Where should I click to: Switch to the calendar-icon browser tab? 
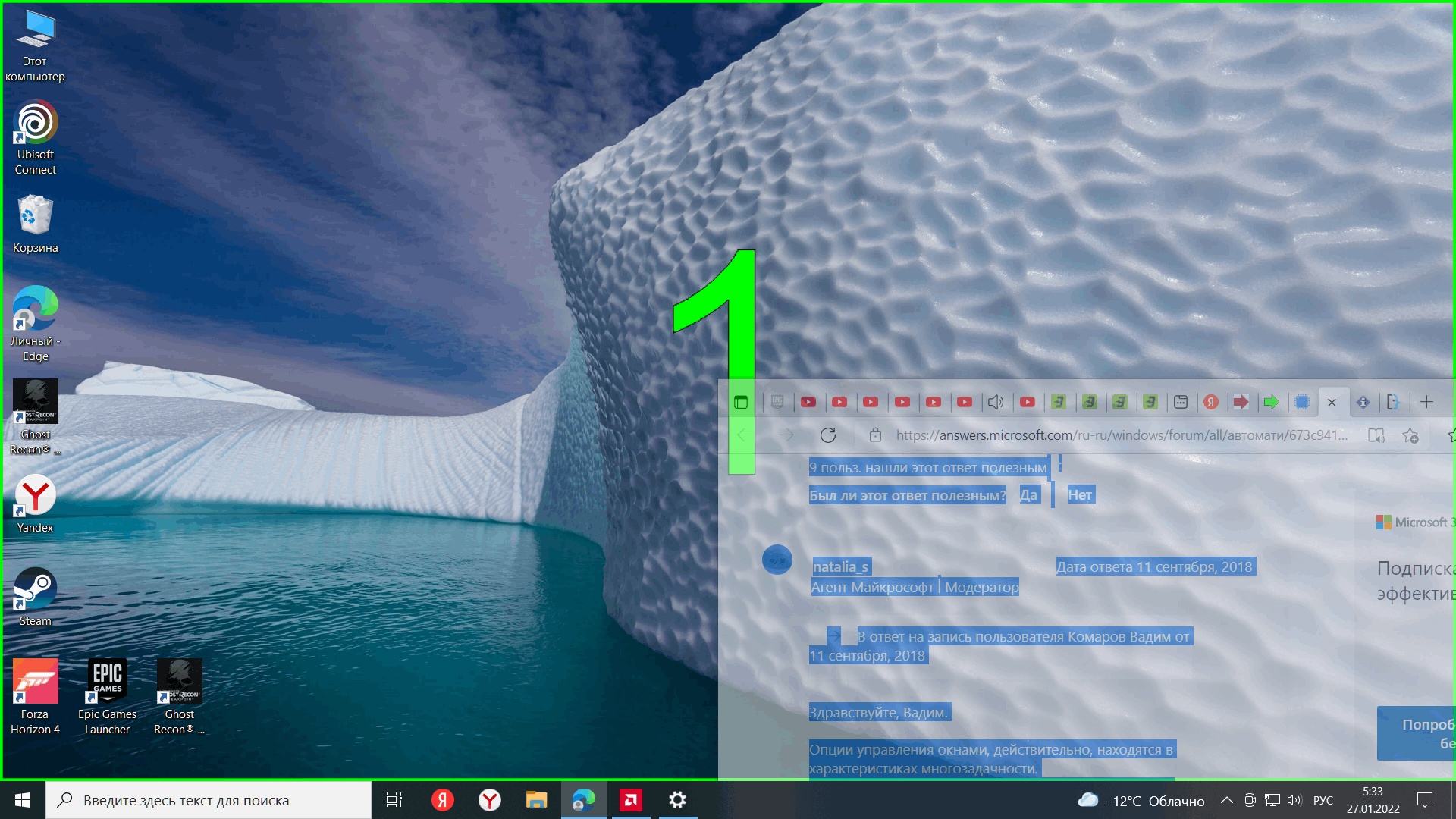1181,402
